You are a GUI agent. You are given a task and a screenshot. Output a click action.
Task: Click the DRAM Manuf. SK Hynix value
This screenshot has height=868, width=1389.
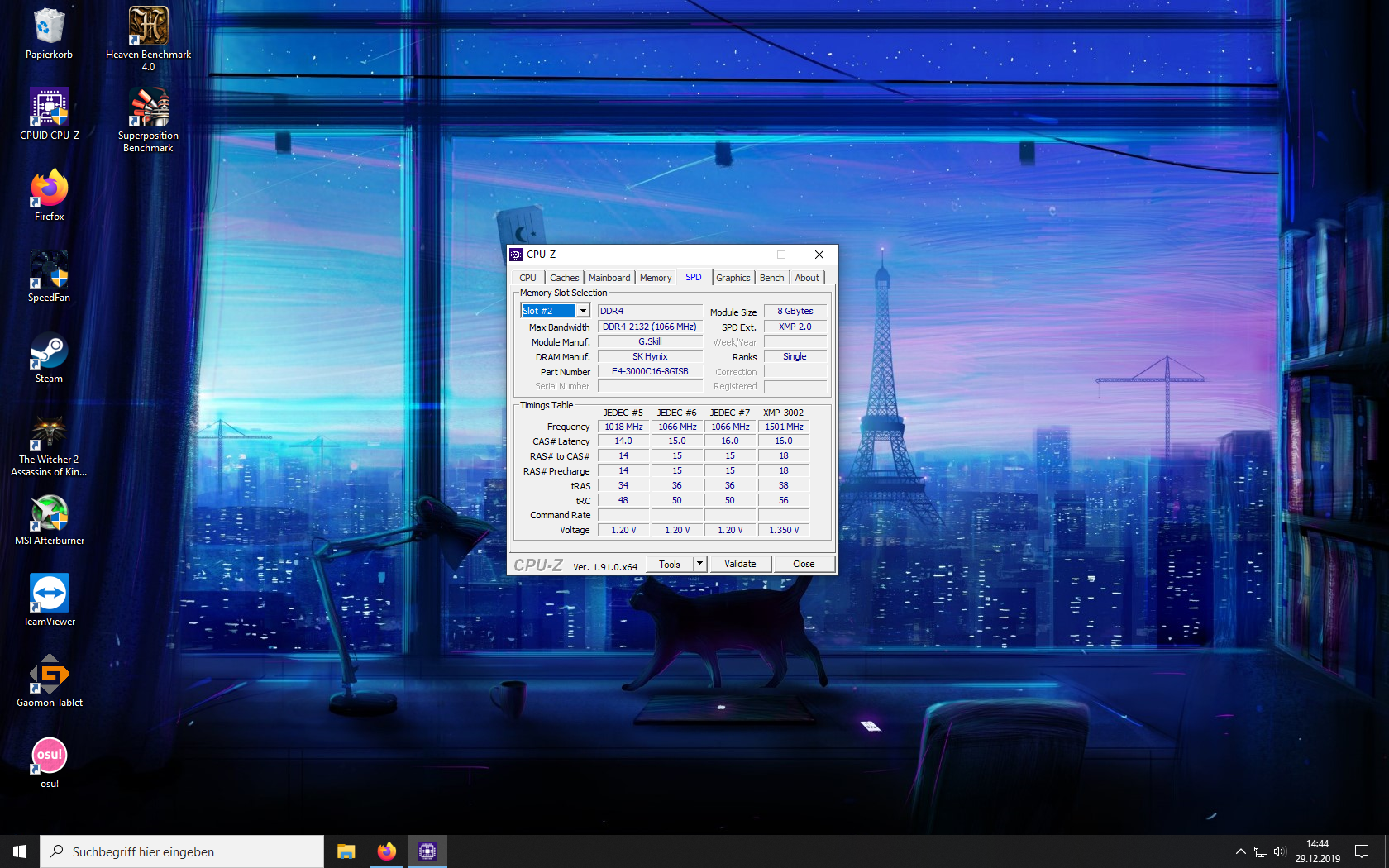tap(650, 357)
